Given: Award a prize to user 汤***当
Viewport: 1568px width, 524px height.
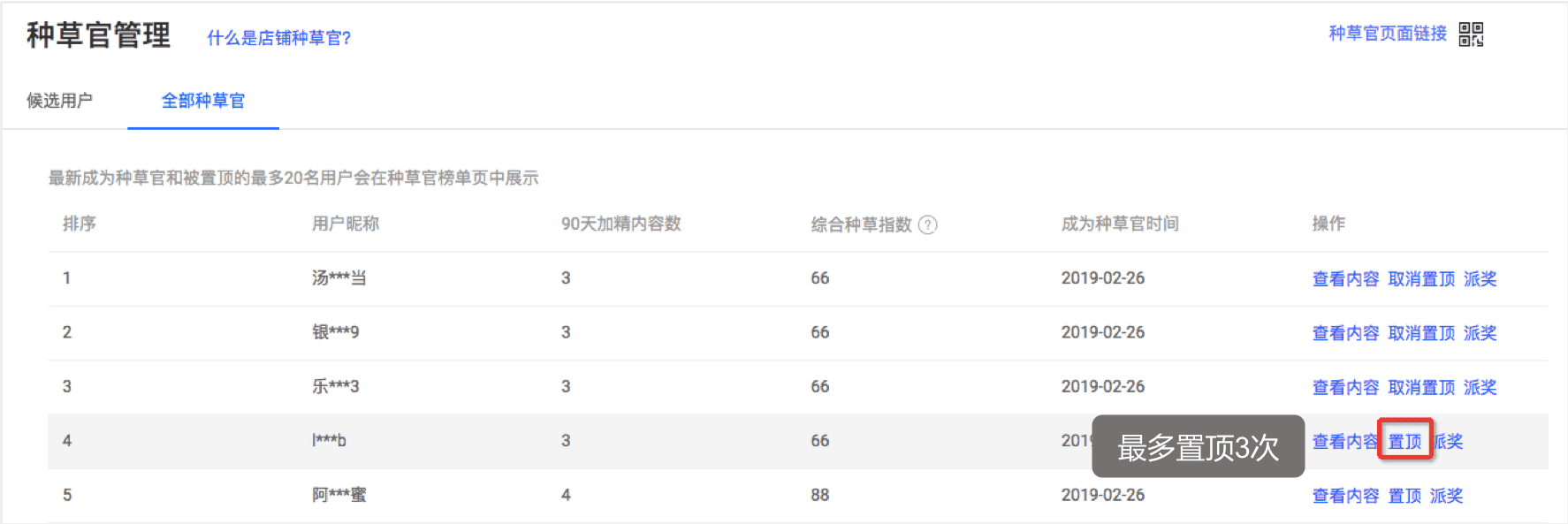Looking at the screenshot, I should (x=1480, y=279).
